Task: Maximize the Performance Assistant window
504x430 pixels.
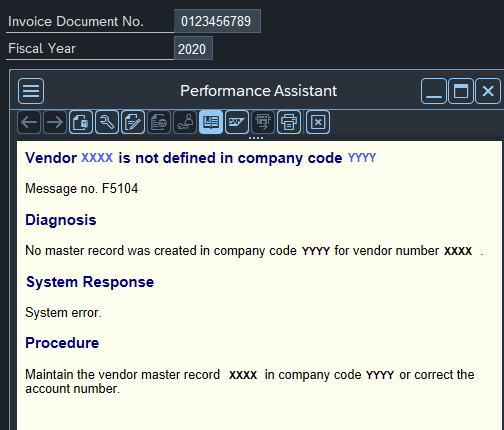Action: click(x=461, y=91)
